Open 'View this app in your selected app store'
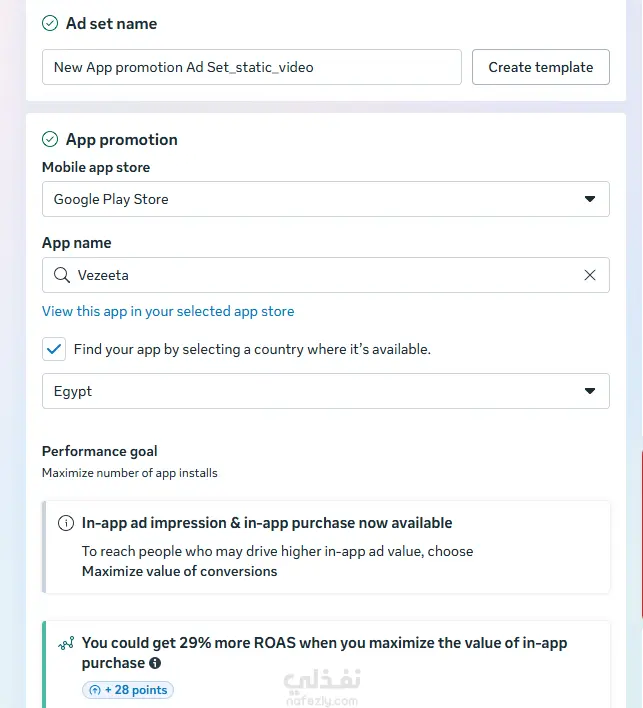The height and width of the screenshot is (708, 643). coord(168,311)
